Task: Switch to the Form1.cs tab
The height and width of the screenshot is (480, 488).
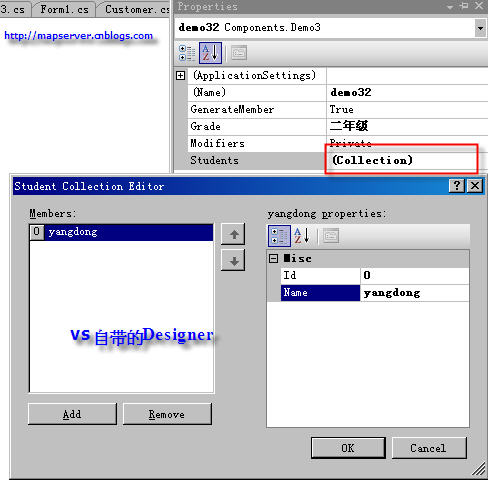Action: (x=64, y=9)
